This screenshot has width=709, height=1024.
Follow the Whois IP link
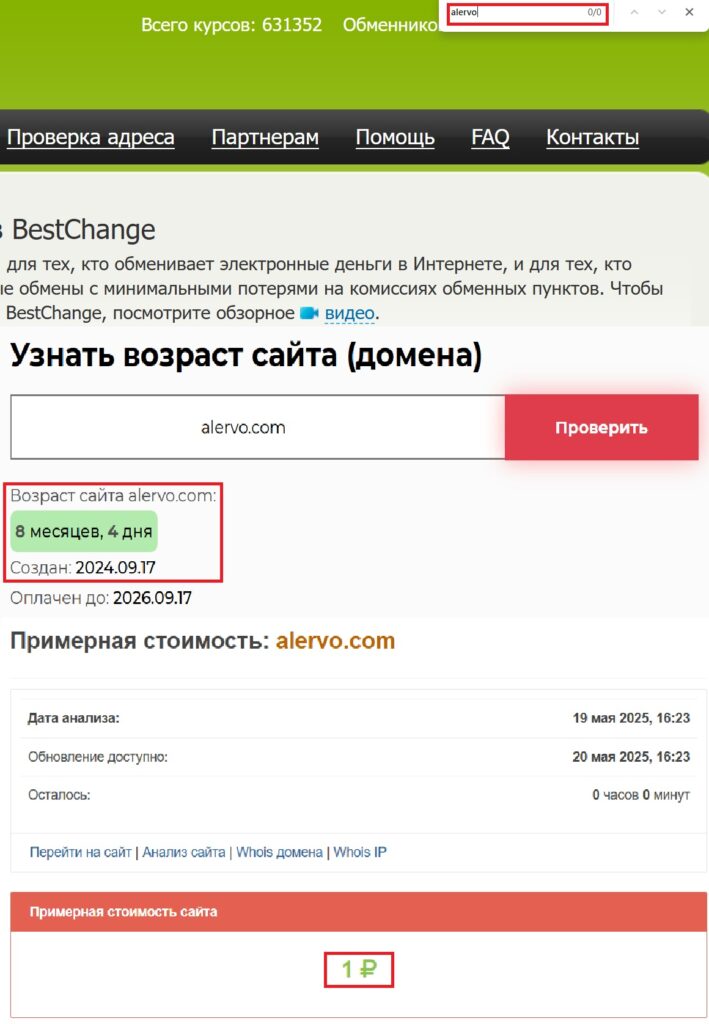360,852
